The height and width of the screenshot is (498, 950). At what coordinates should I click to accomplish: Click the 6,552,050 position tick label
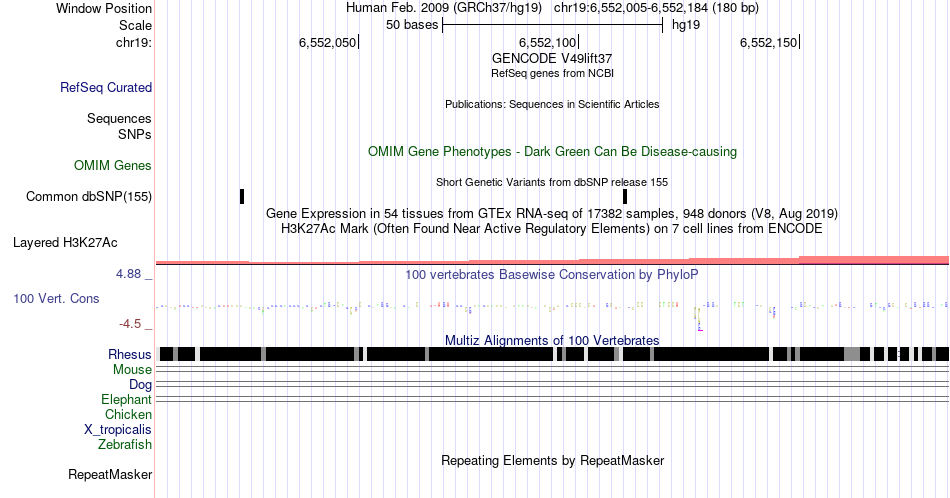pyautogui.click(x=327, y=42)
